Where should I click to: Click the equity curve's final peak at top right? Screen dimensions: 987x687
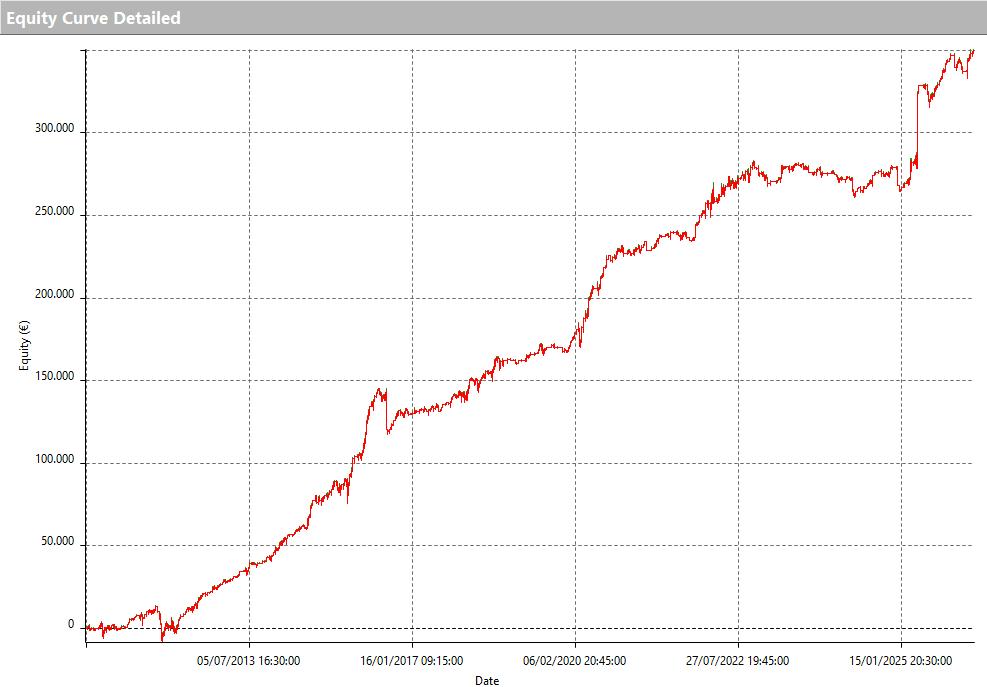click(971, 51)
